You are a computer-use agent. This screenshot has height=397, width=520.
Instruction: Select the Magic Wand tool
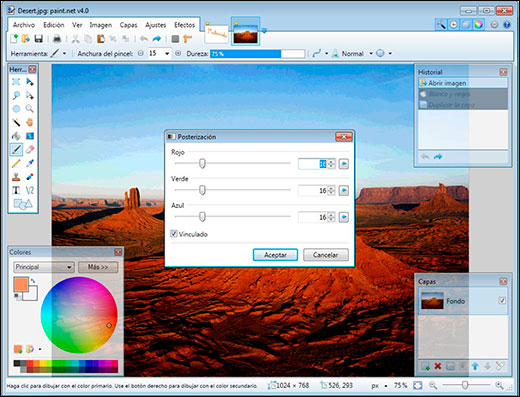point(16,122)
